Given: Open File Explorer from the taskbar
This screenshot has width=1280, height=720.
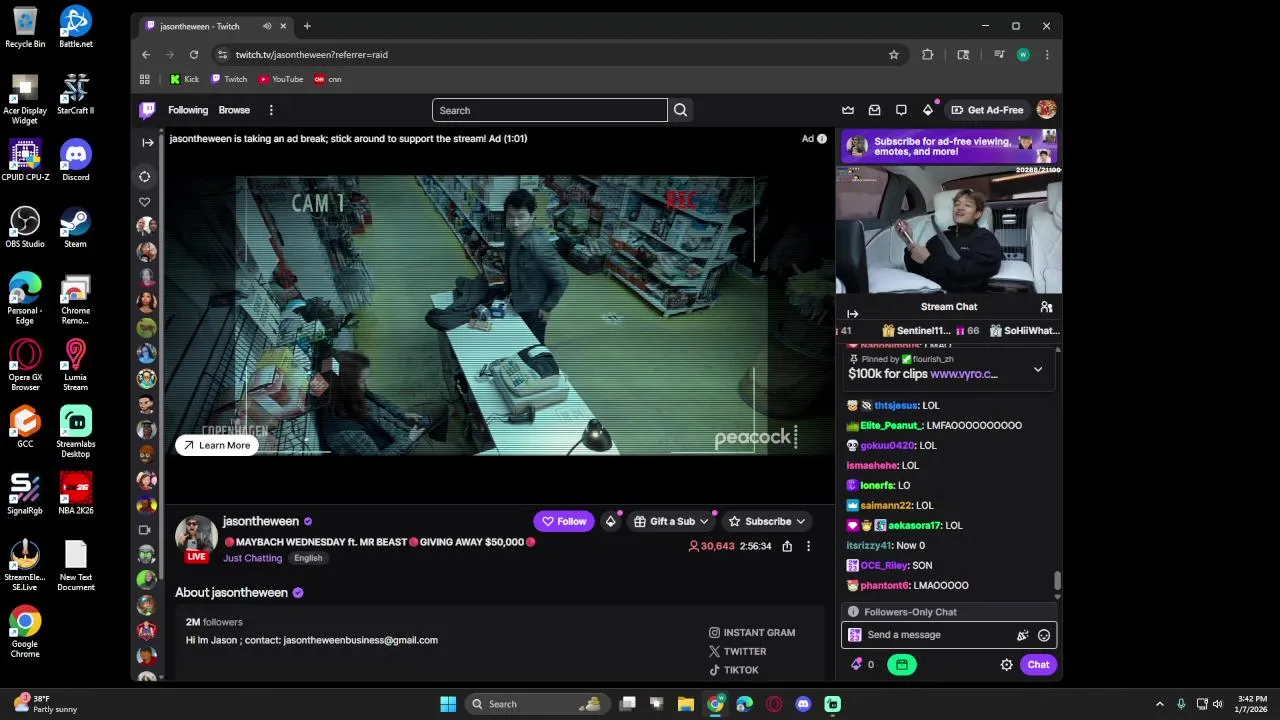Looking at the screenshot, I should pos(686,704).
